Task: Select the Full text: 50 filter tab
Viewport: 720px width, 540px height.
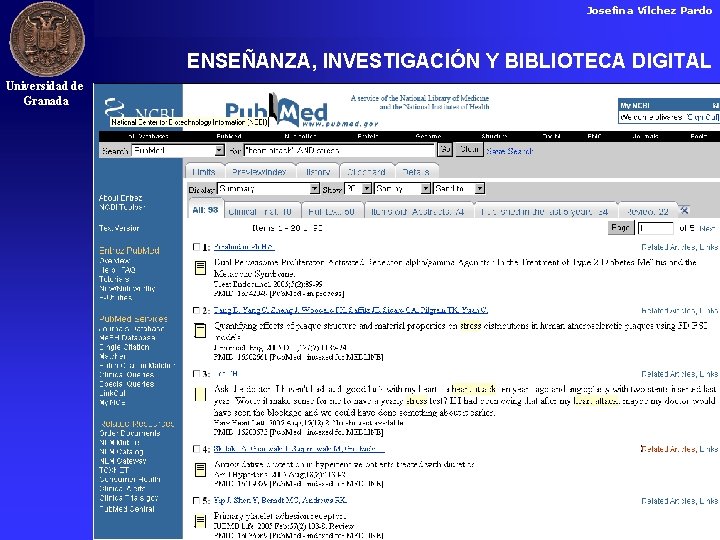Action: pyautogui.click(x=332, y=211)
